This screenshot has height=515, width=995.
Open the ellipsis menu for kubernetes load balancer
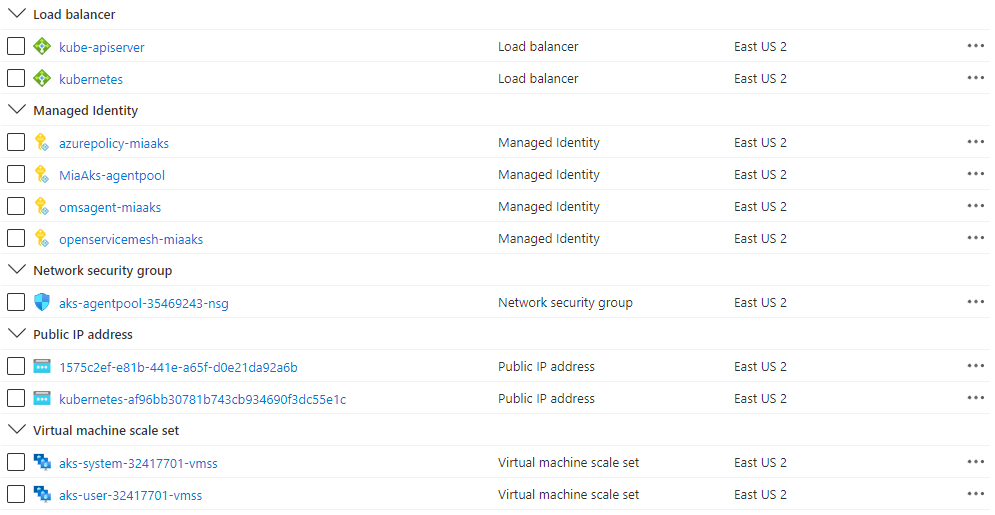tap(975, 78)
